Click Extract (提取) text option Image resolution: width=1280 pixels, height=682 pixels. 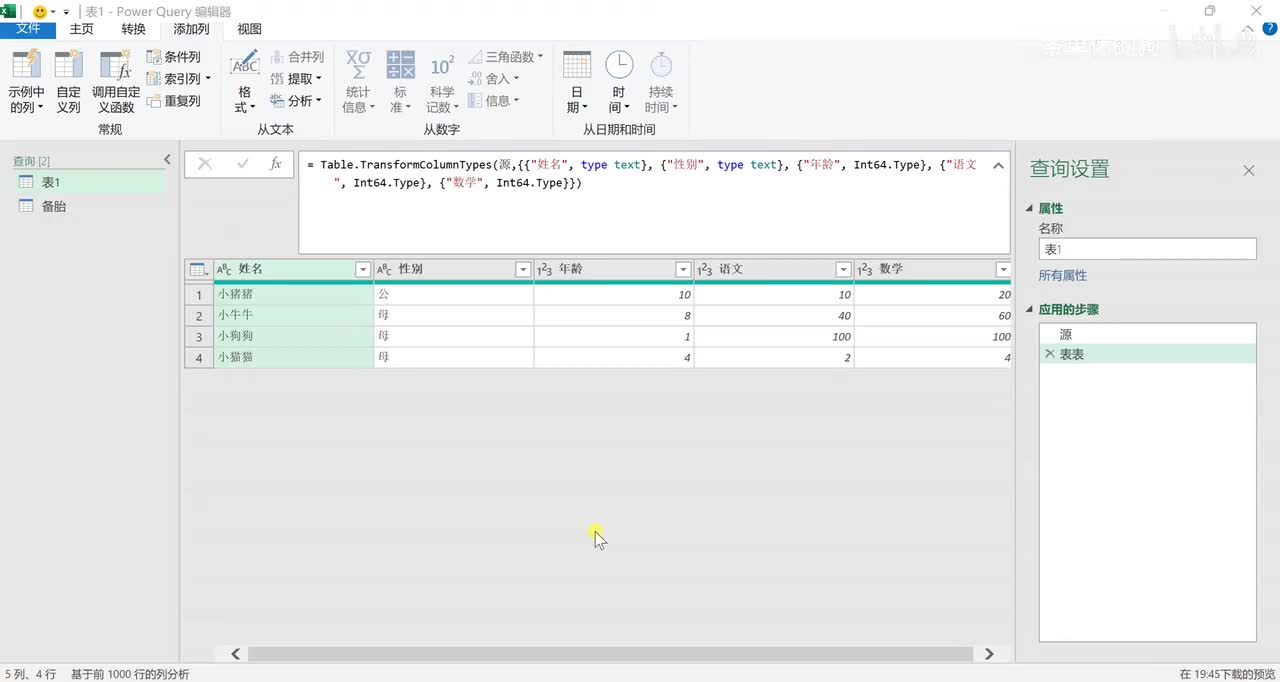coord(296,79)
